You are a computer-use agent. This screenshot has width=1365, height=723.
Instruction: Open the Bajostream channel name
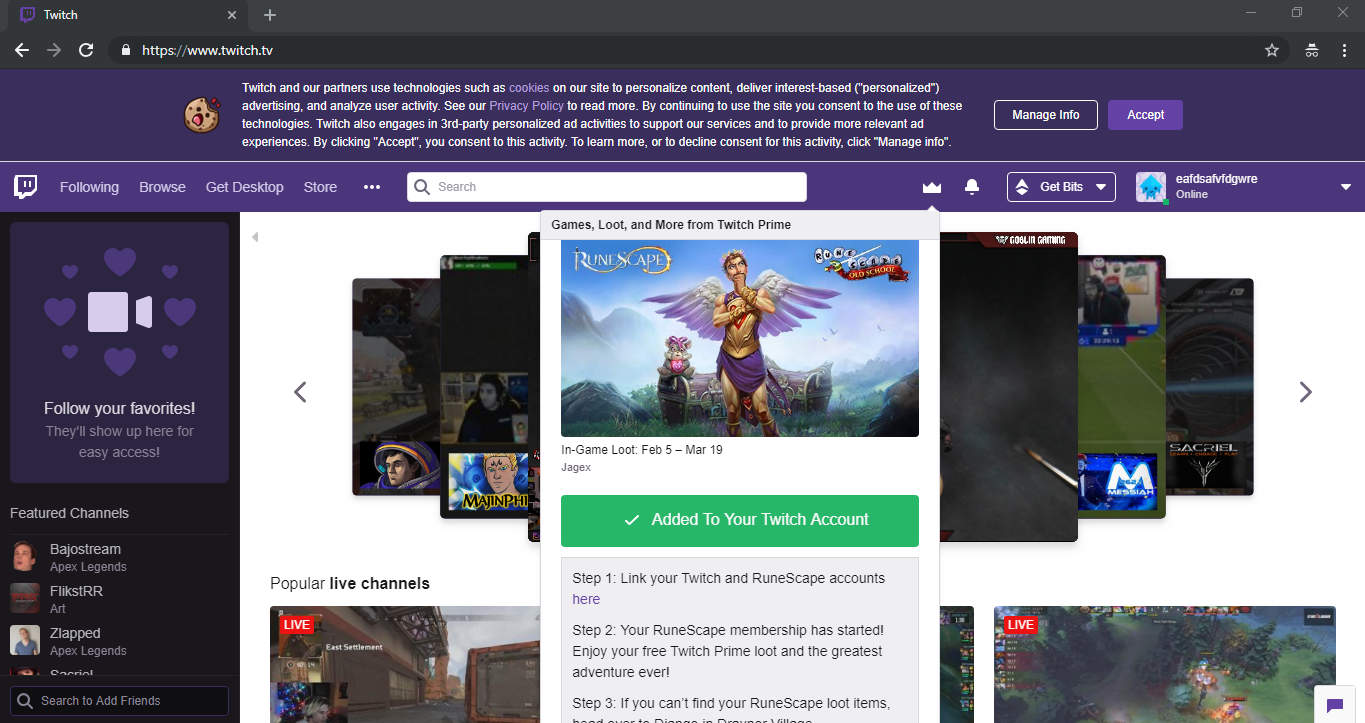pyautogui.click(x=85, y=549)
